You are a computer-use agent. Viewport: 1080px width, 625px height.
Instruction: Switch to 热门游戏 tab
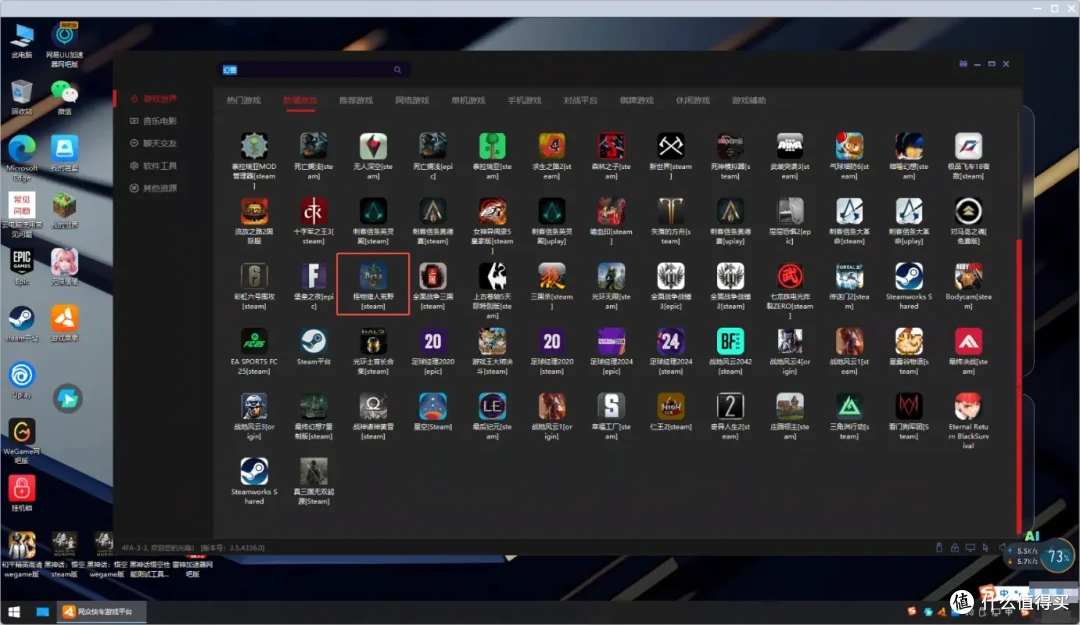(x=244, y=101)
